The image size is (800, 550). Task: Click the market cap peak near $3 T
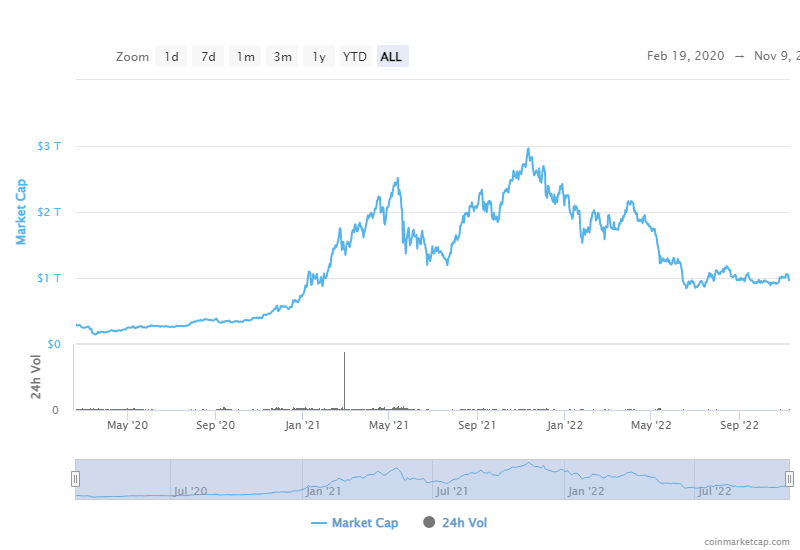tap(528, 150)
